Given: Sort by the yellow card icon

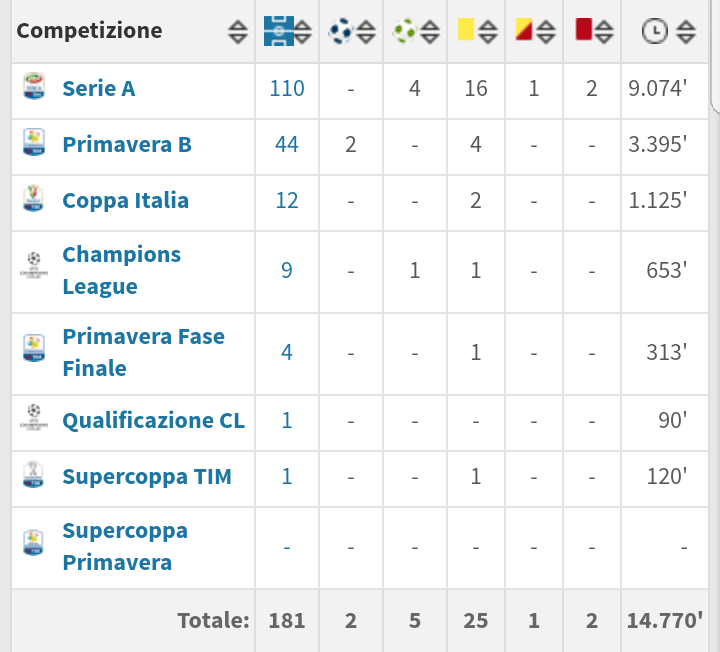Looking at the screenshot, I should pos(466,29).
